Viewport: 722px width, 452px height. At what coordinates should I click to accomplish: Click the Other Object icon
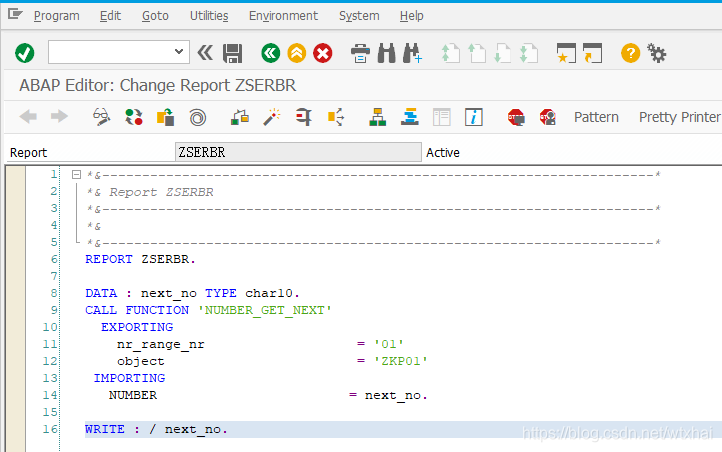(165, 117)
